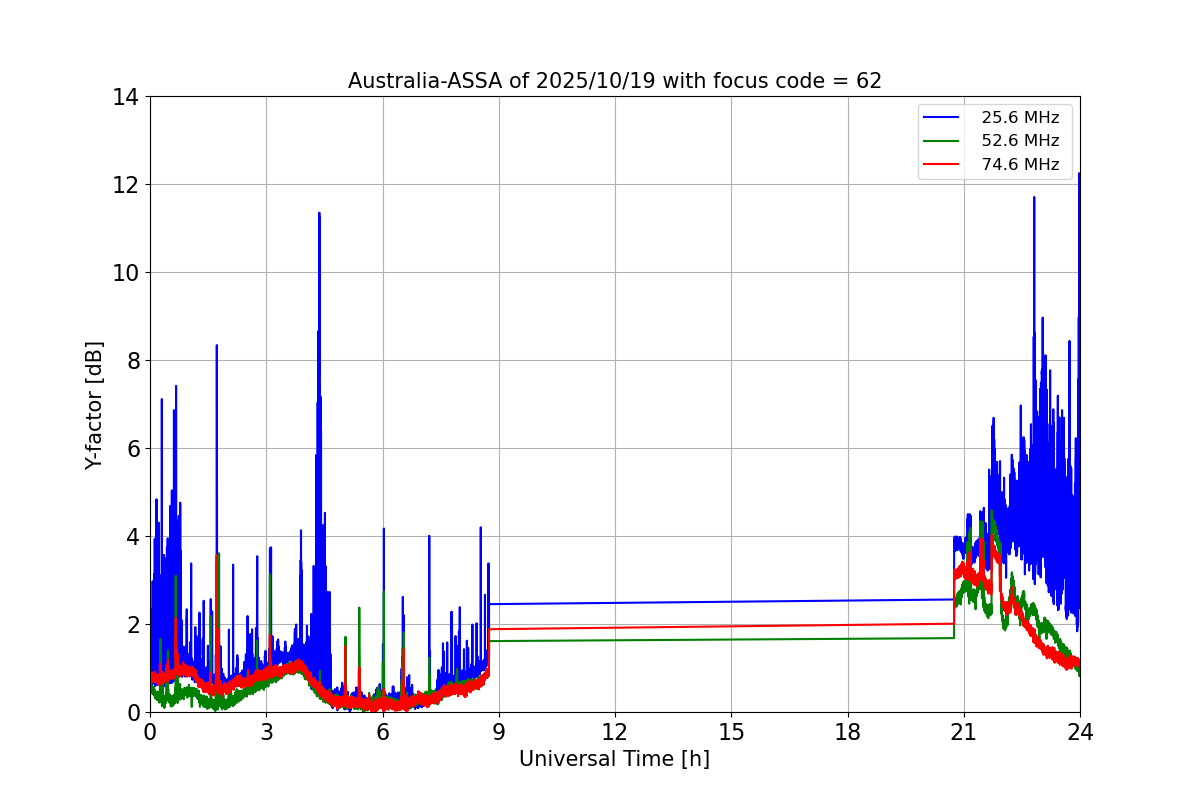Click the chart title mentioning Australia-ASSA
Screen dimensions: 1200x800
click(x=615, y=81)
